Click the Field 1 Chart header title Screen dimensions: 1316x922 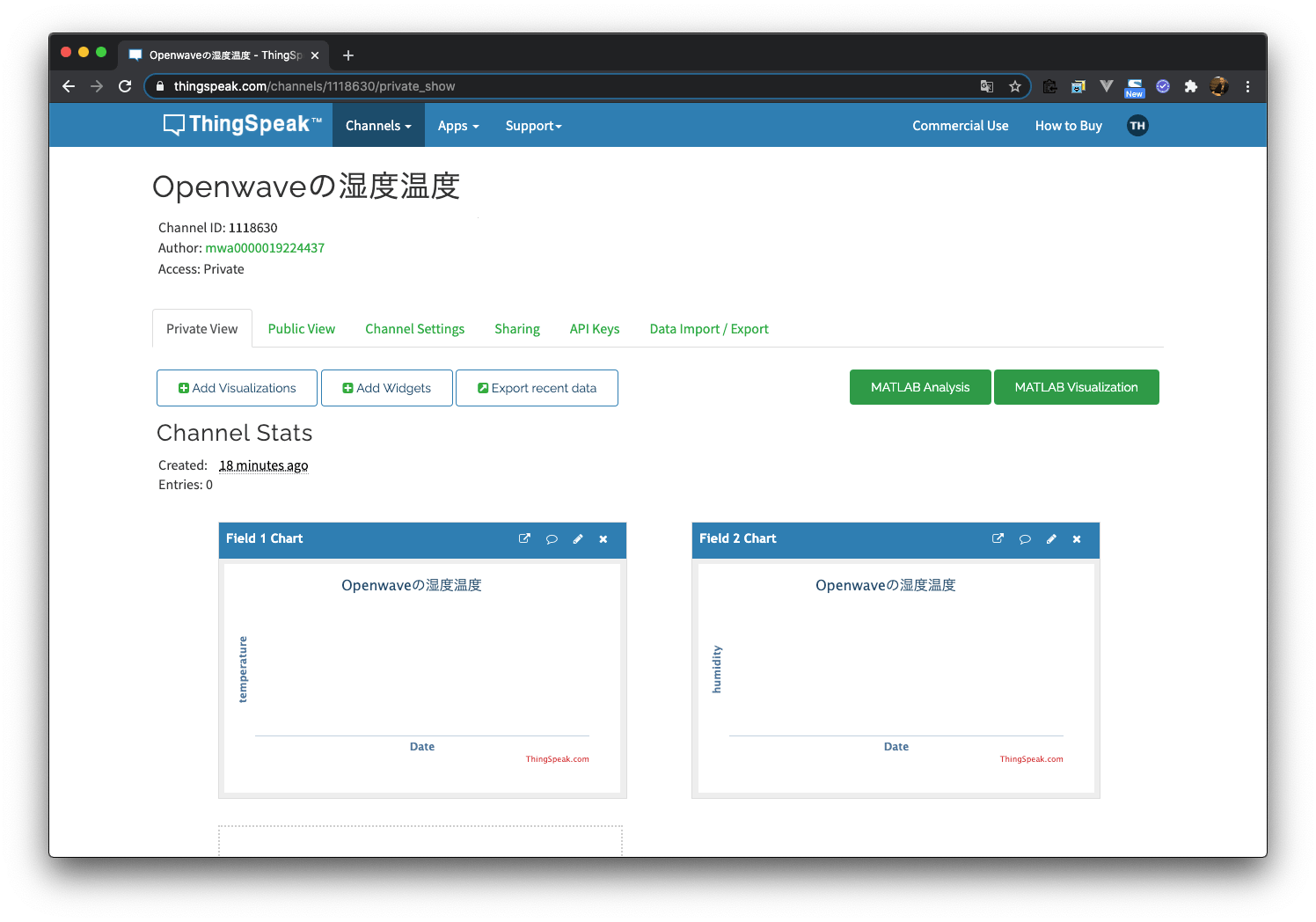point(264,538)
